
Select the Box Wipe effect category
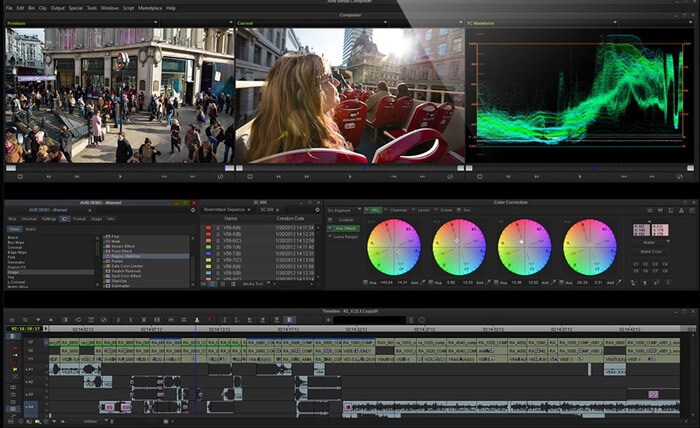pos(16,242)
